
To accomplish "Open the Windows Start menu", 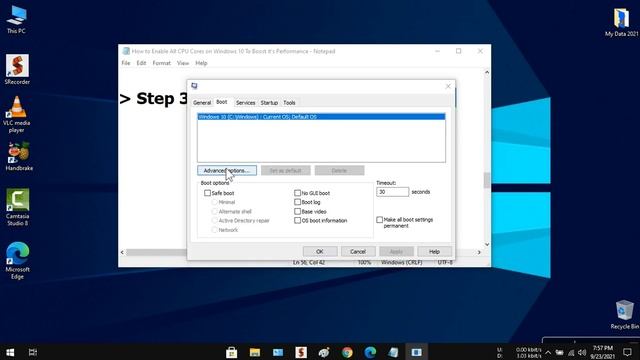I will (x=10, y=352).
